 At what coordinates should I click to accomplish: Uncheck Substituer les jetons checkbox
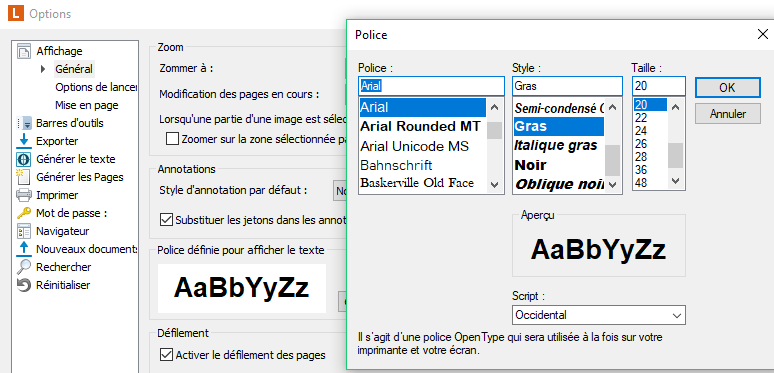(166, 220)
